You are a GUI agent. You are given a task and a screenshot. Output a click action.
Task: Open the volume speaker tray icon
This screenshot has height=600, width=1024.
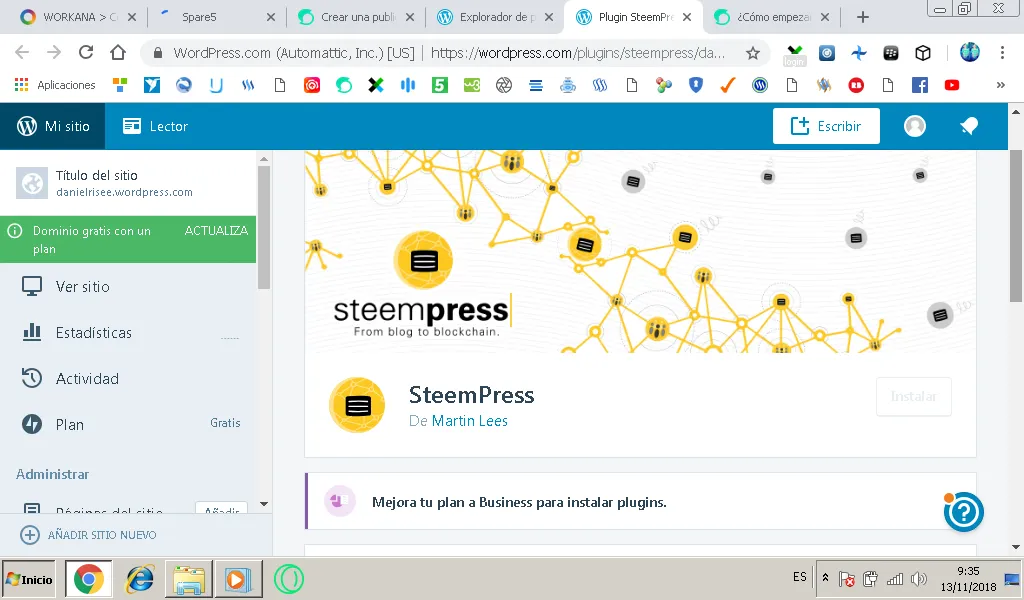click(x=919, y=578)
